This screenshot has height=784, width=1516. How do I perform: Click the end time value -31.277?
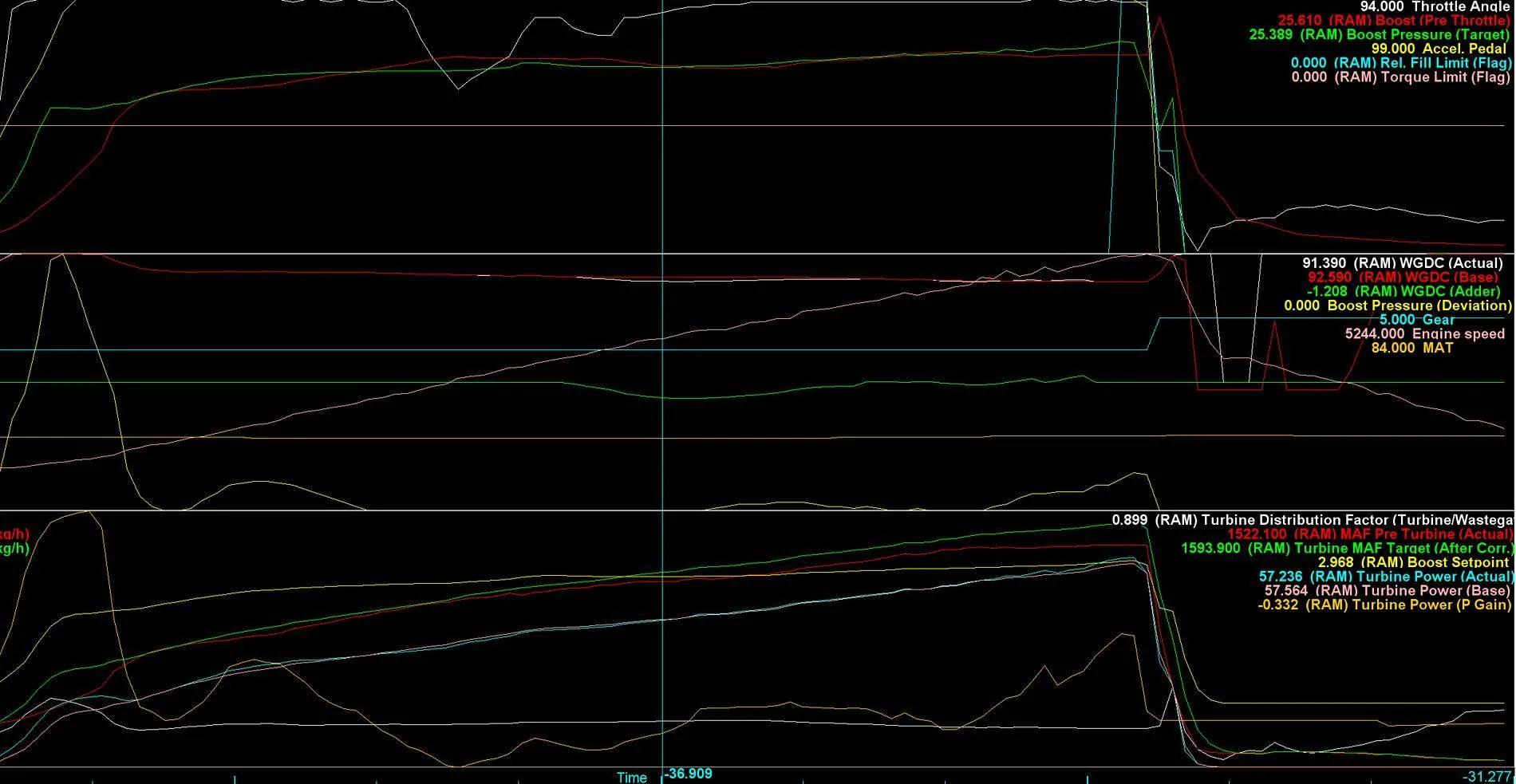pyautogui.click(x=1487, y=777)
